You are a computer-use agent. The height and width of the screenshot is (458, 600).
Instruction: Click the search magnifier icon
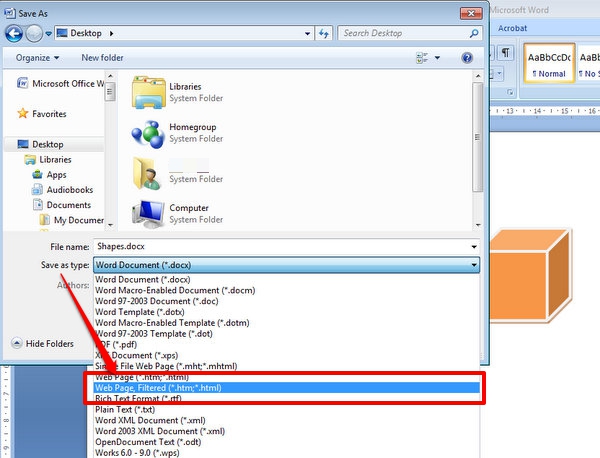pyautogui.click(x=474, y=34)
